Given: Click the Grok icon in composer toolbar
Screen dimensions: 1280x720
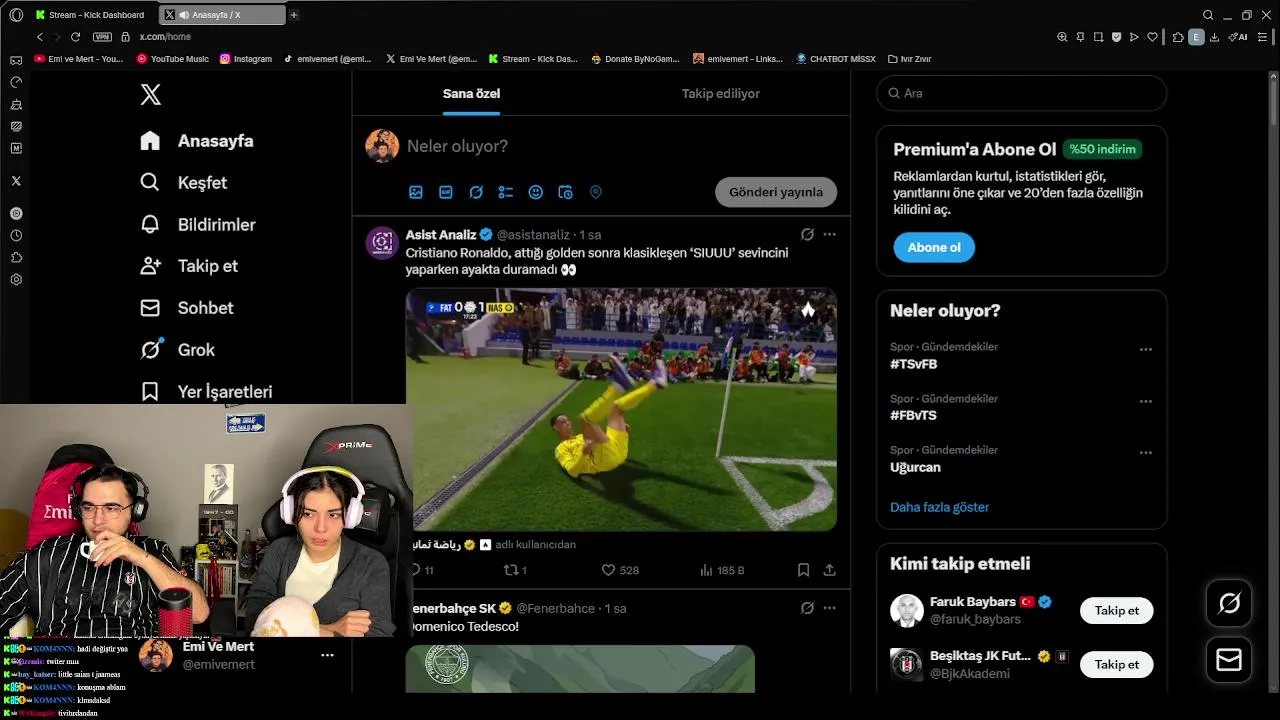Looking at the screenshot, I should pos(476,192).
